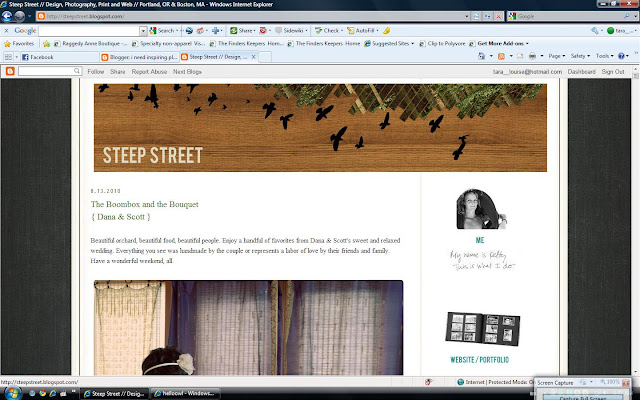Click the hellocwl taskbar window button

tap(185, 393)
